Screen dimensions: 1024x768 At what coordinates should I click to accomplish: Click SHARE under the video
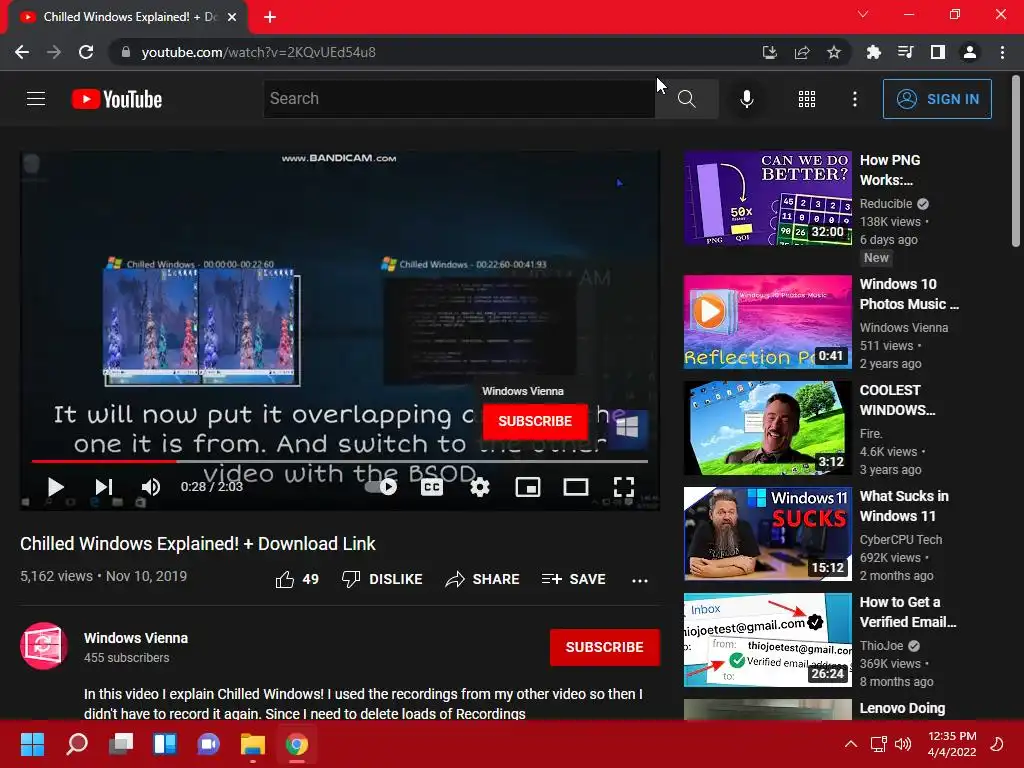[482, 579]
